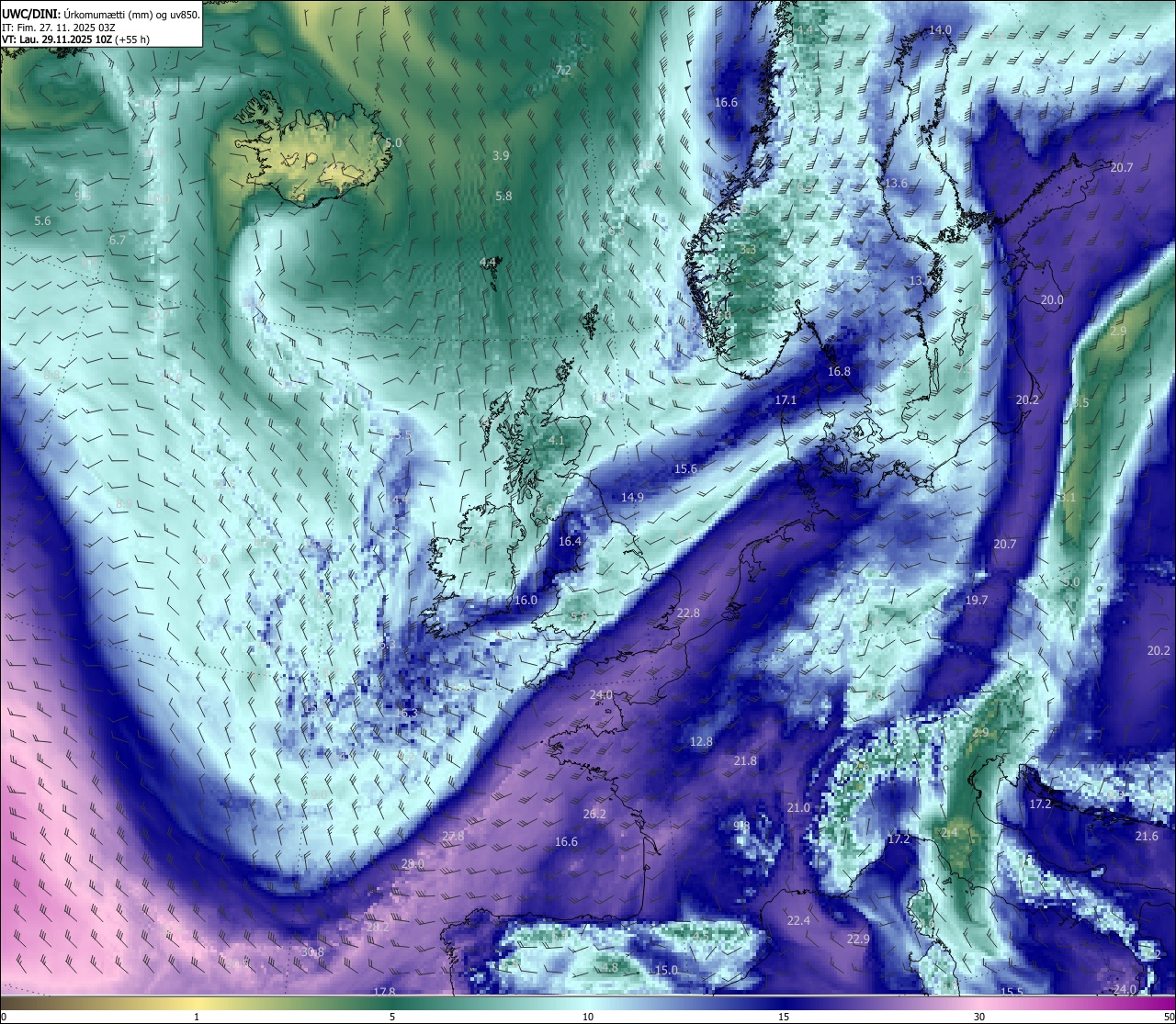The image size is (1176, 1024).
Task: Click the 3.3 value over Norway
Action: coord(748,250)
